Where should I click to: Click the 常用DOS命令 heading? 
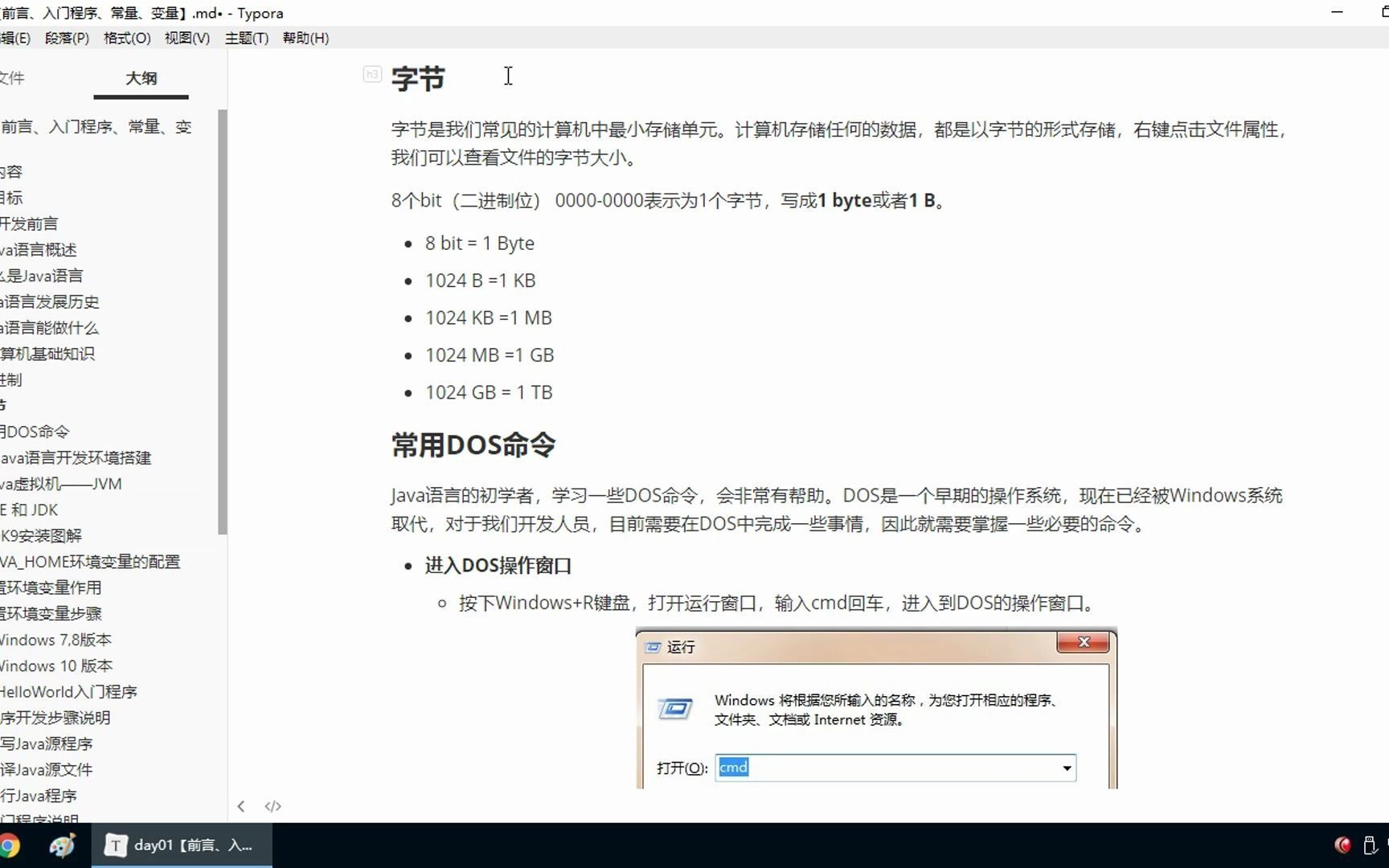(473, 444)
